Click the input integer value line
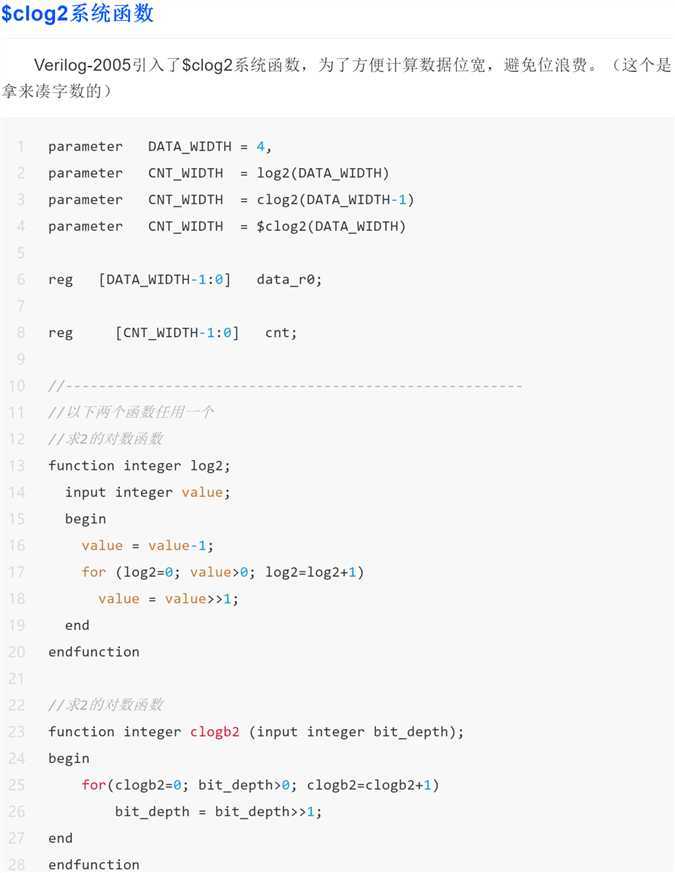The width and height of the screenshot is (675, 873). point(148,492)
